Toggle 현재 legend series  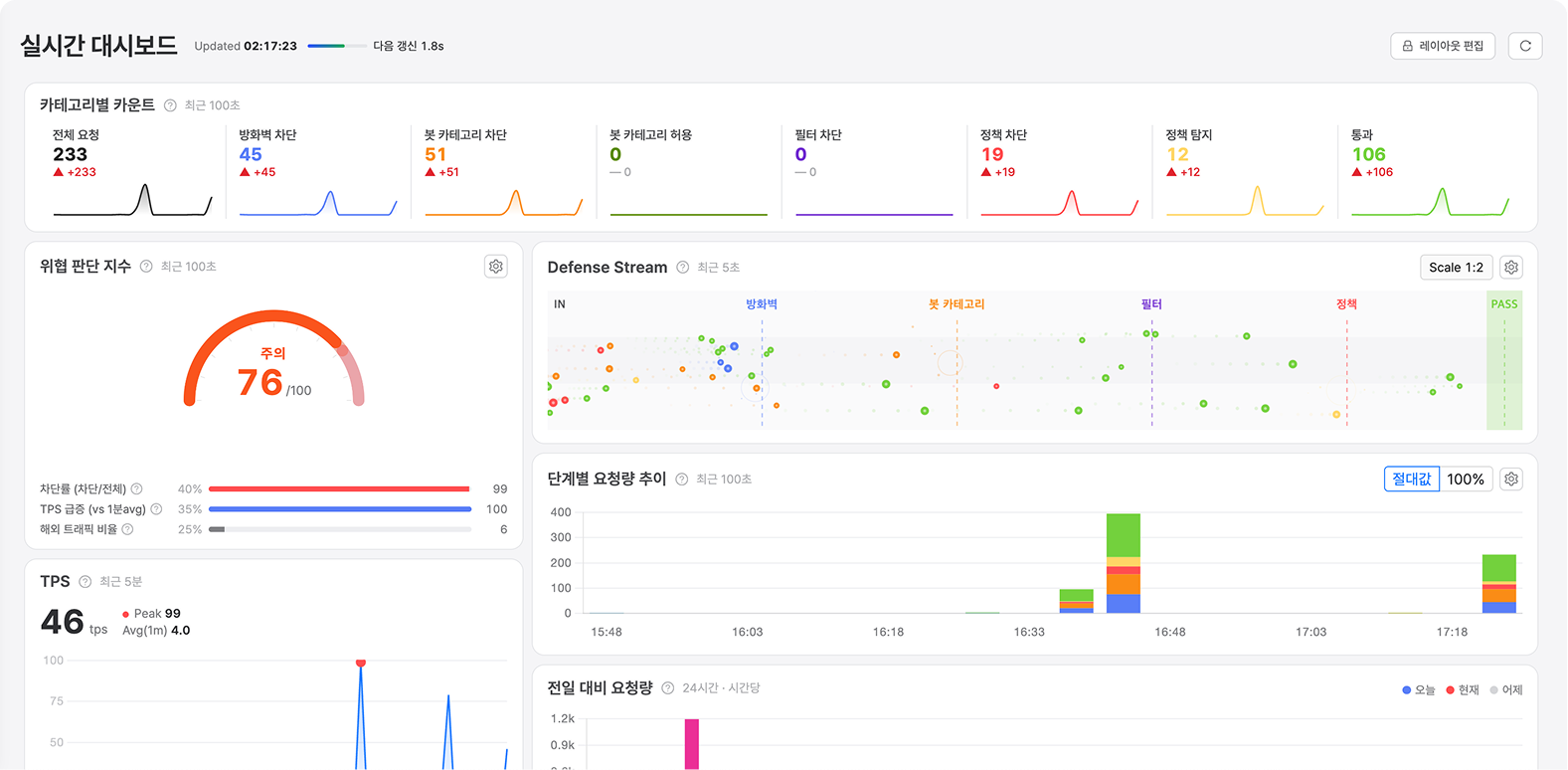pyautogui.click(x=1463, y=690)
